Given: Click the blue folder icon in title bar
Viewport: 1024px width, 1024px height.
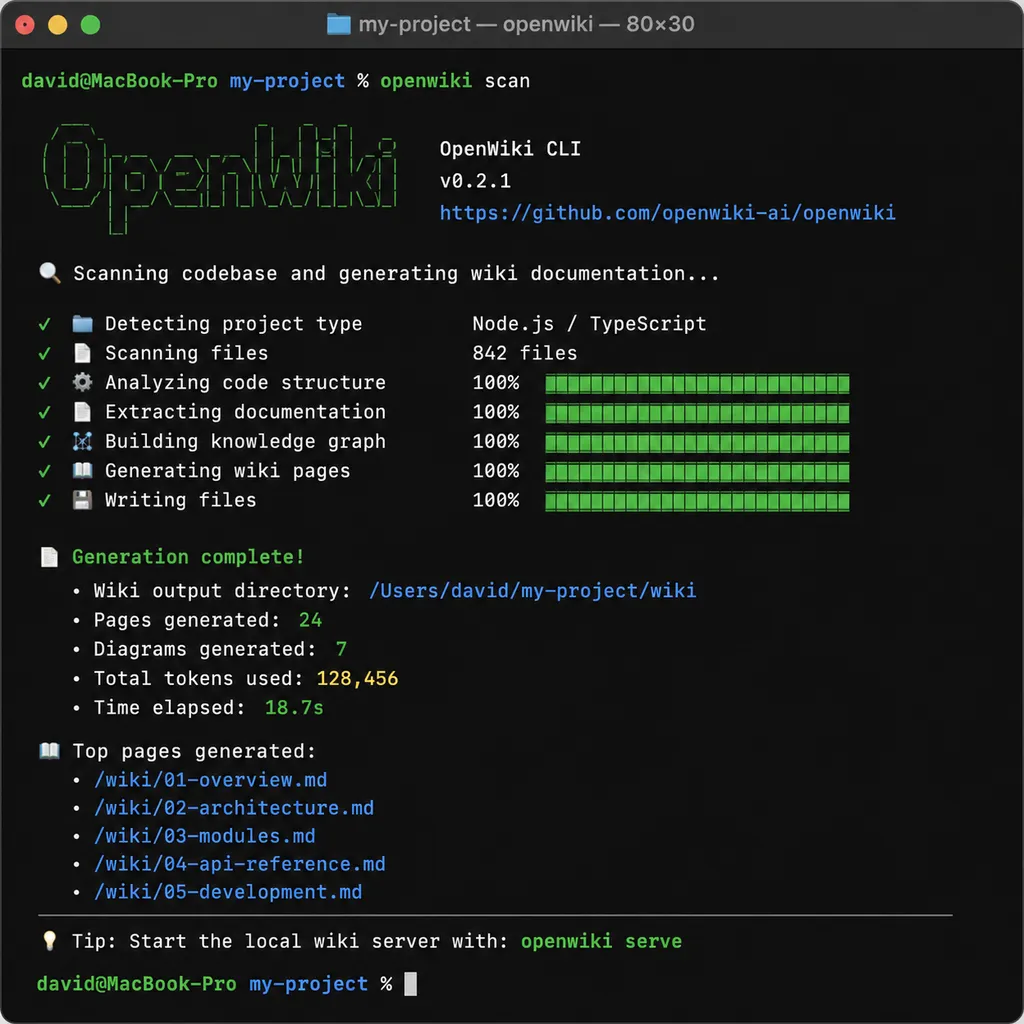Looking at the screenshot, I should pos(338,25).
